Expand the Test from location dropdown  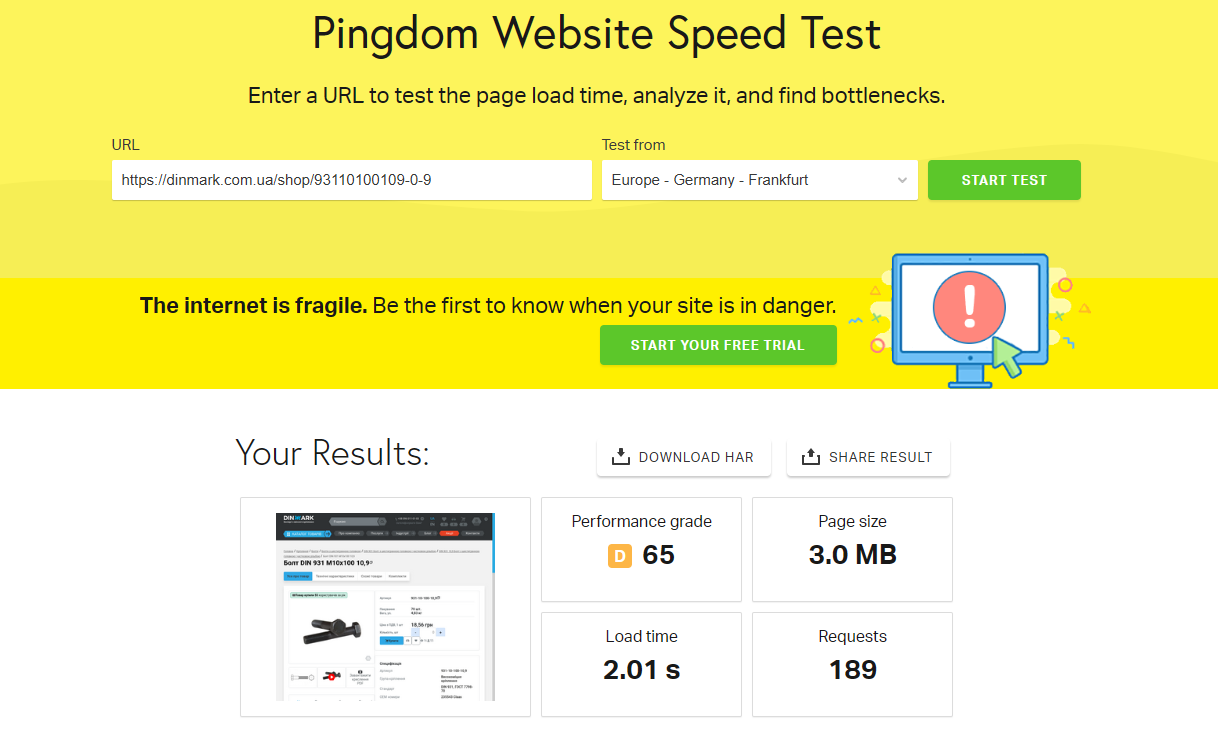coord(759,180)
